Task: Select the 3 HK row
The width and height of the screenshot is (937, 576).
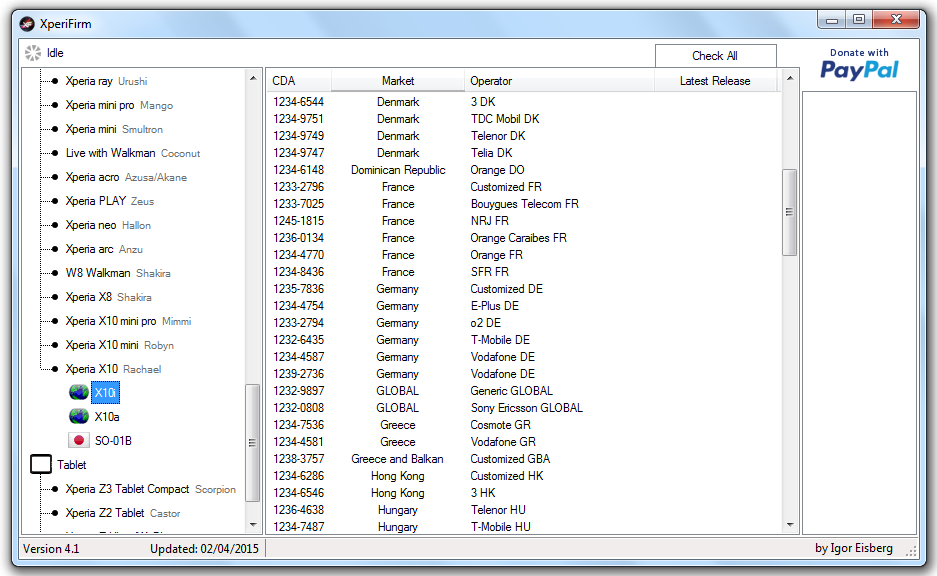Action: 523,493
